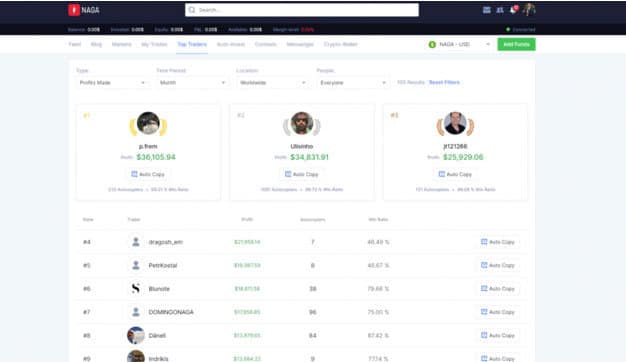Auto Copy trader PetrKostal in row #5
The image size is (626, 362).
[498, 265]
